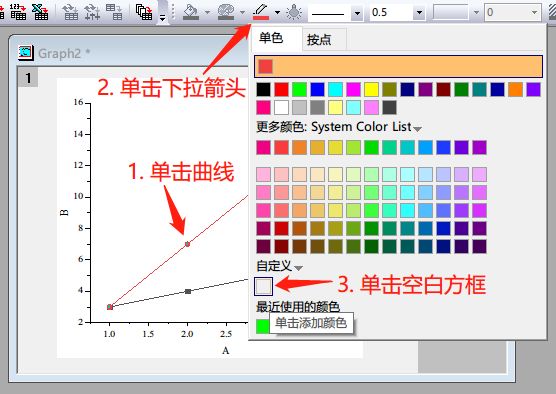The width and height of the screenshot is (556, 394).
Task: Click the X axis tick label 1.5
Action: [148, 334]
